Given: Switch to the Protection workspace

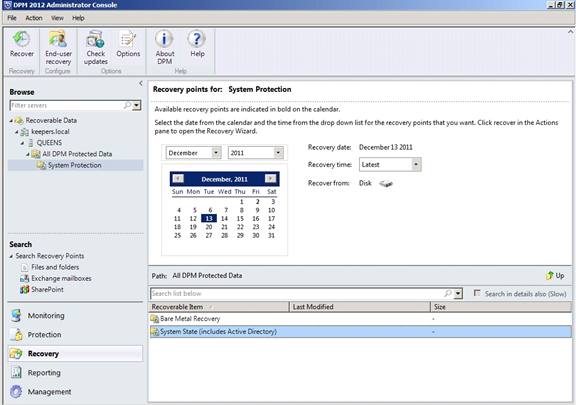Looking at the screenshot, I should pos(75,334).
